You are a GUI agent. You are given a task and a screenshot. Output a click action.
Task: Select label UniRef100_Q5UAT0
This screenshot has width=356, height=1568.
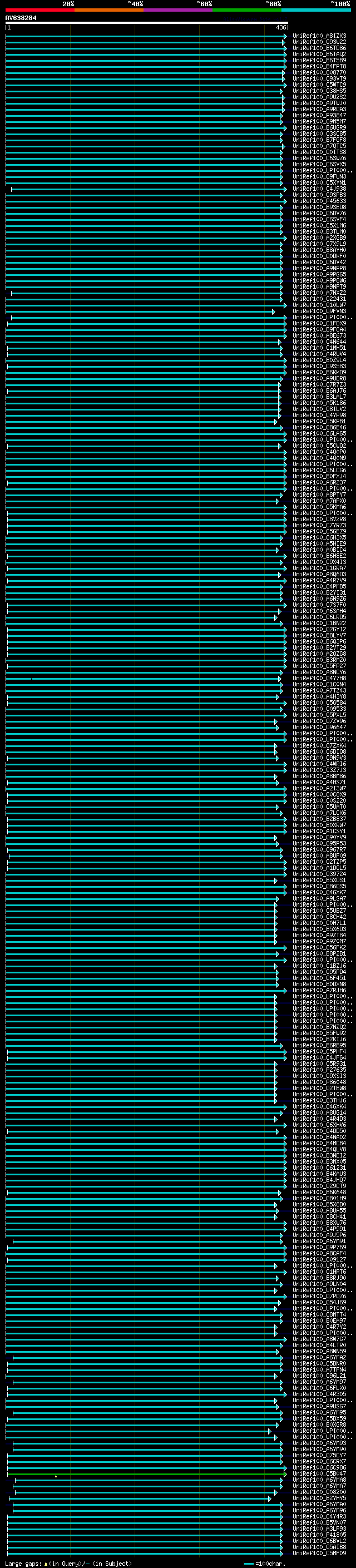point(319,806)
